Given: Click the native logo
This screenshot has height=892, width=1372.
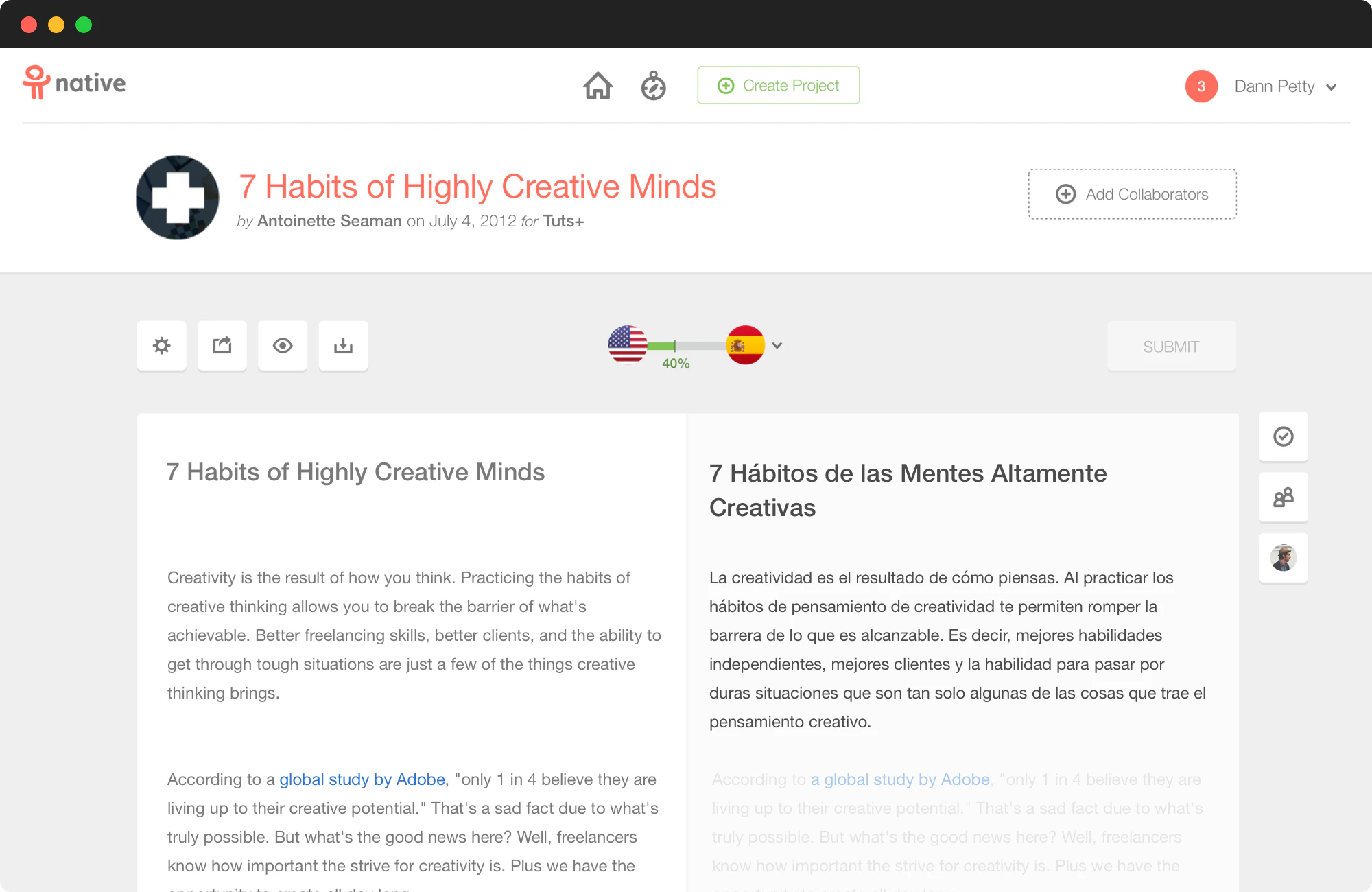Looking at the screenshot, I should click(74, 83).
